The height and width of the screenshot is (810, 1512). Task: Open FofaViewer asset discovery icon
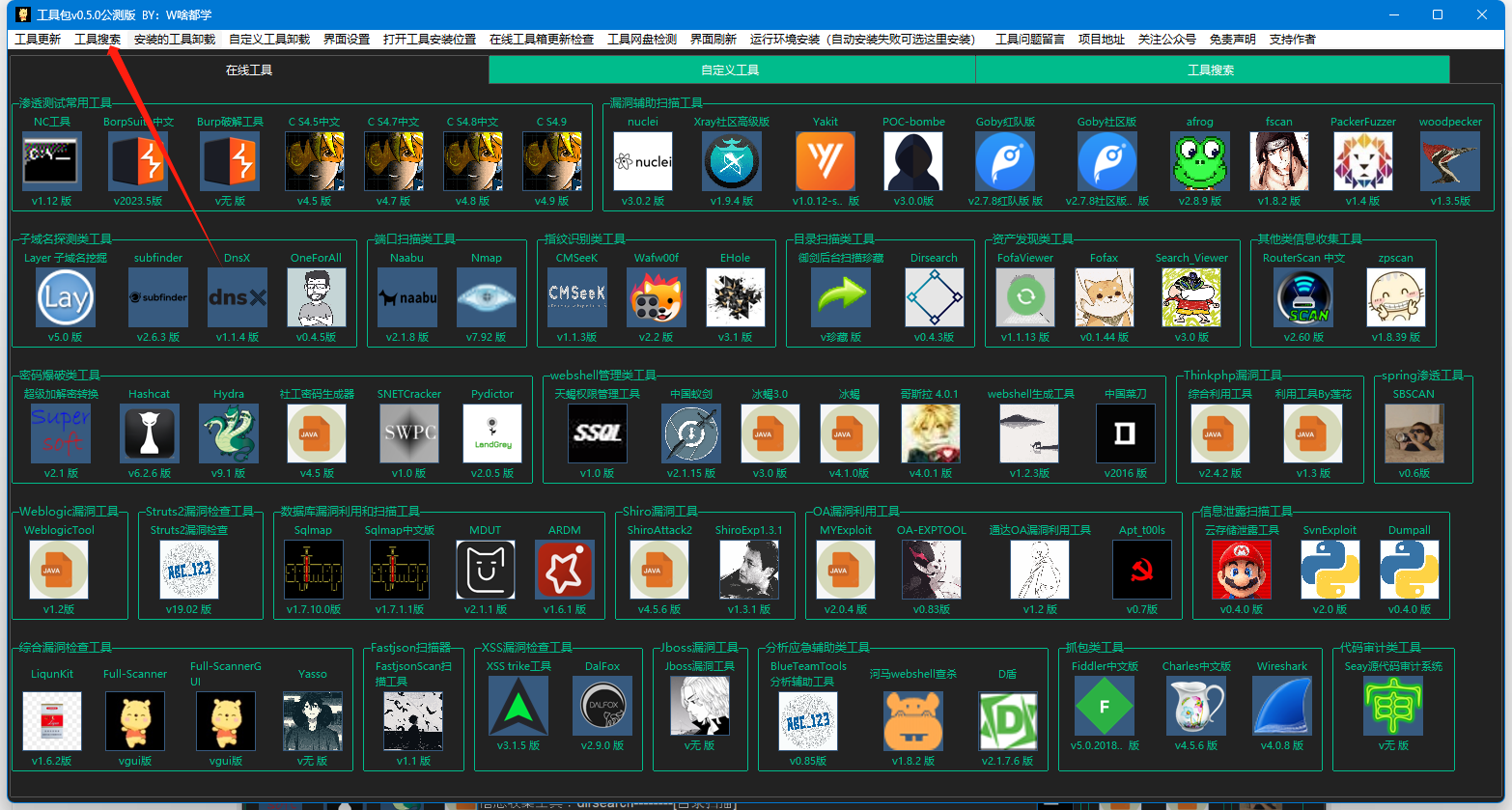pos(1026,297)
